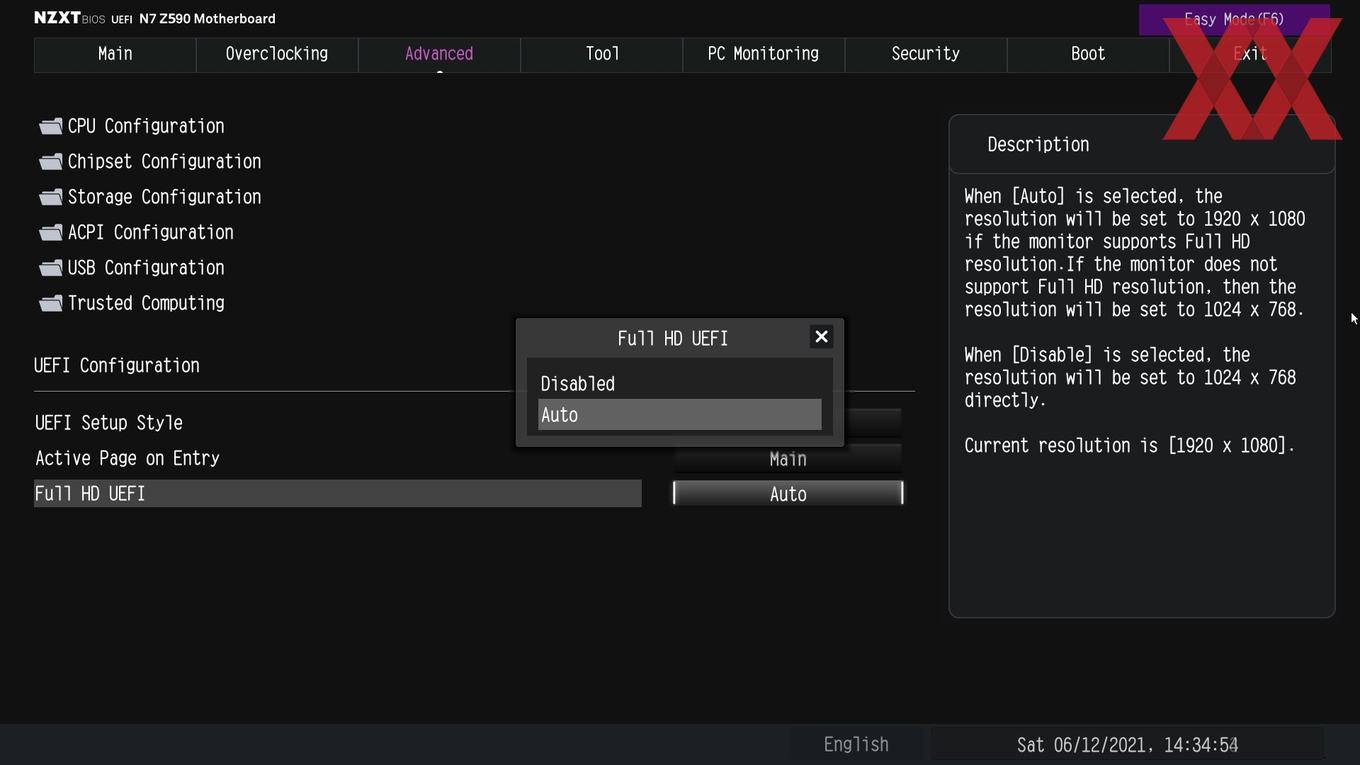The height and width of the screenshot is (765, 1360).
Task: Click the date and time display
Action: [1127, 745]
